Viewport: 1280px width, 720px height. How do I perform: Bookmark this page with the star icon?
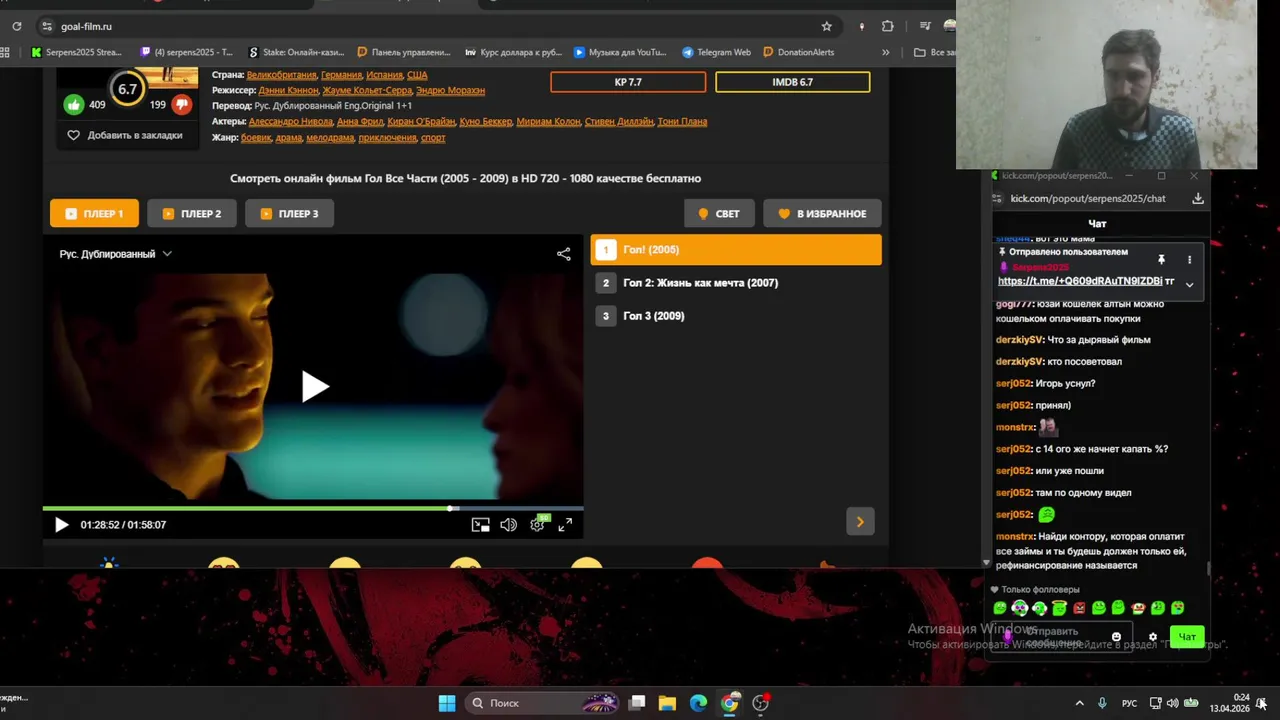click(x=826, y=26)
